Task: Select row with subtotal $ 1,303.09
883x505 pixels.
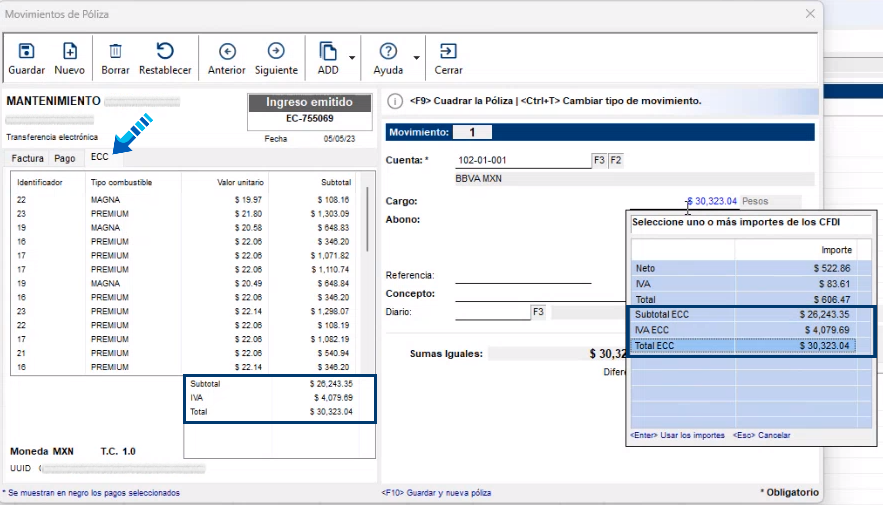Action: (186, 214)
